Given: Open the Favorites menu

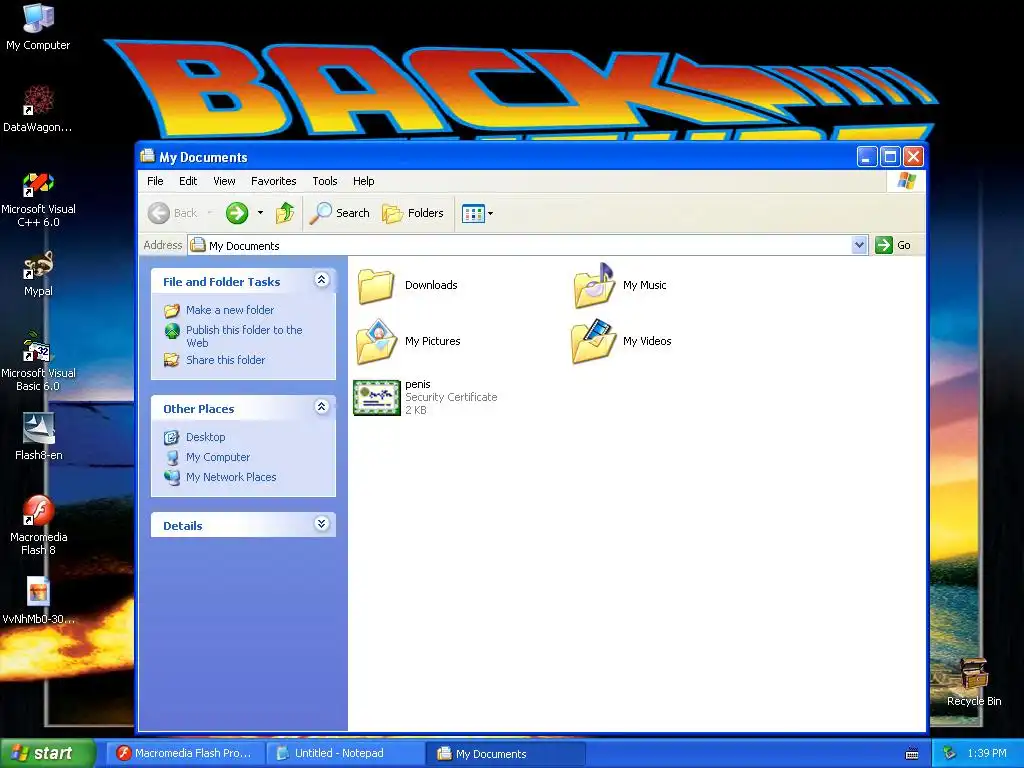Looking at the screenshot, I should click(274, 181).
